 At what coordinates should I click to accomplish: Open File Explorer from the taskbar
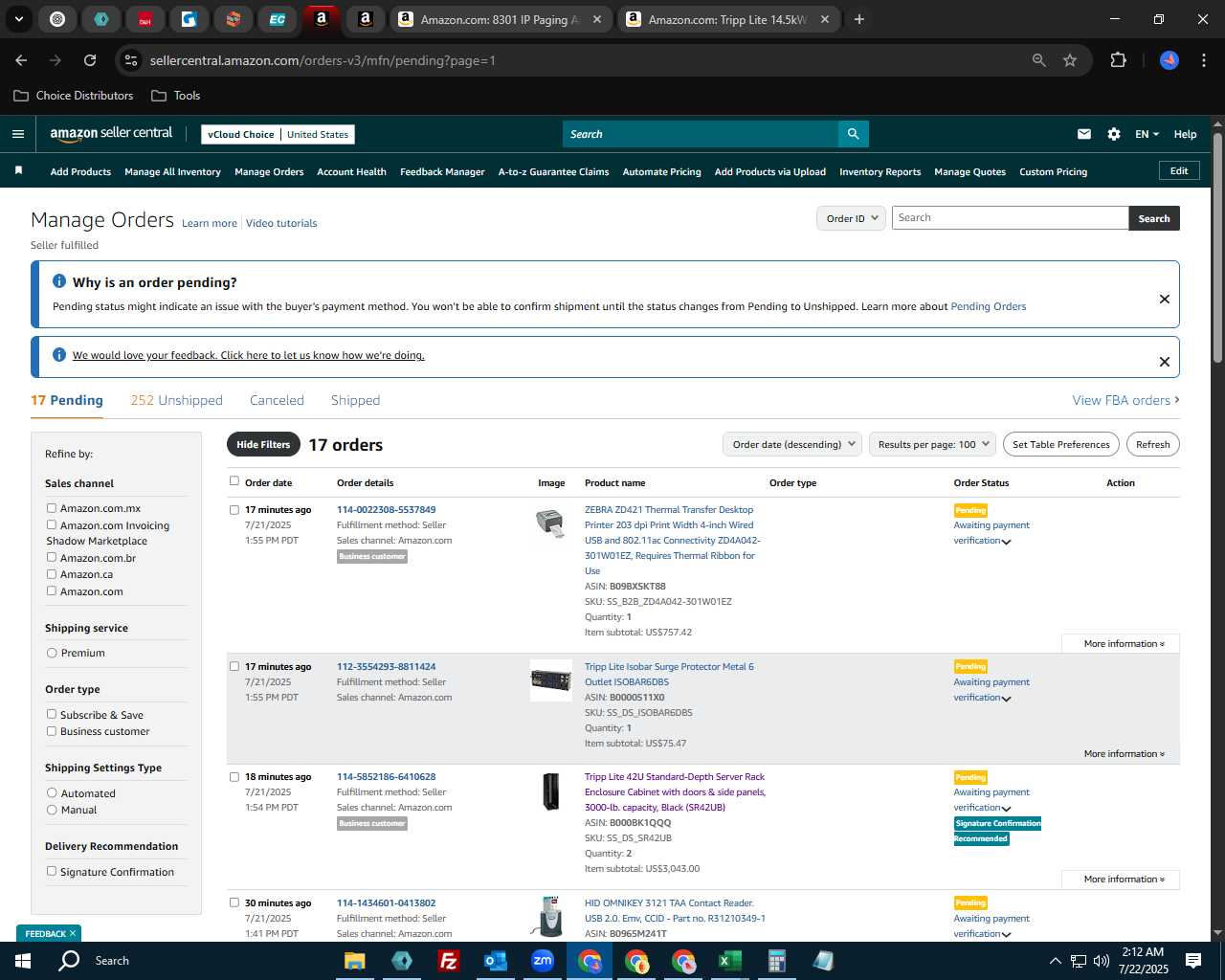pyautogui.click(x=355, y=961)
